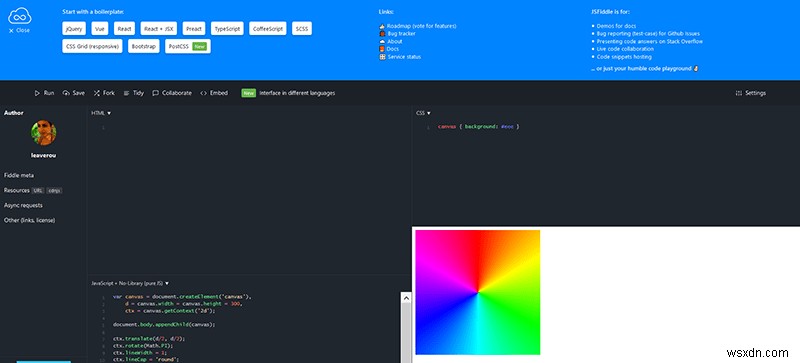The width and height of the screenshot is (800, 363).
Task: Expand the Async requests section
Action: [23, 205]
